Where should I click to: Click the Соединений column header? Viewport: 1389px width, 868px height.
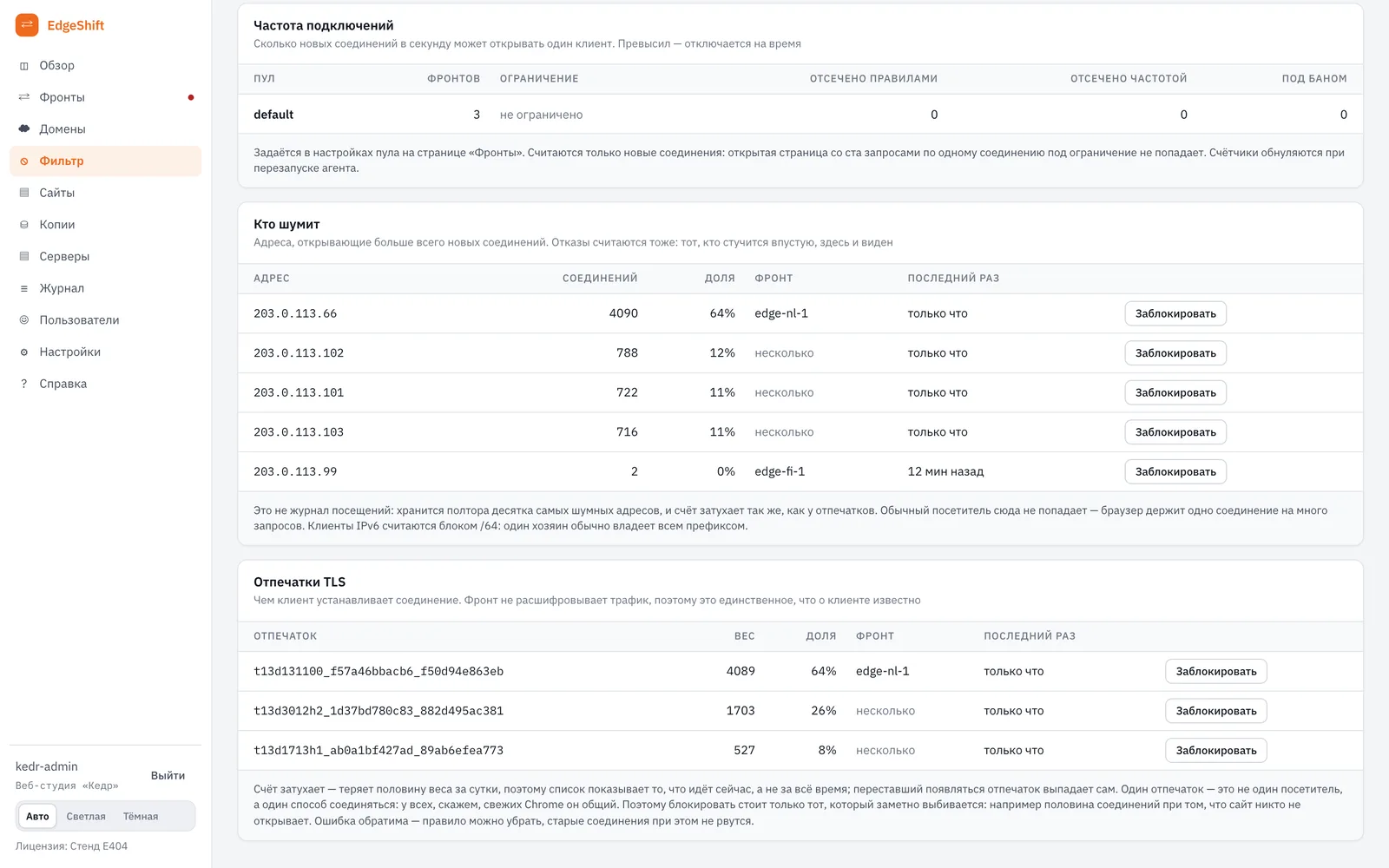(600, 279)
